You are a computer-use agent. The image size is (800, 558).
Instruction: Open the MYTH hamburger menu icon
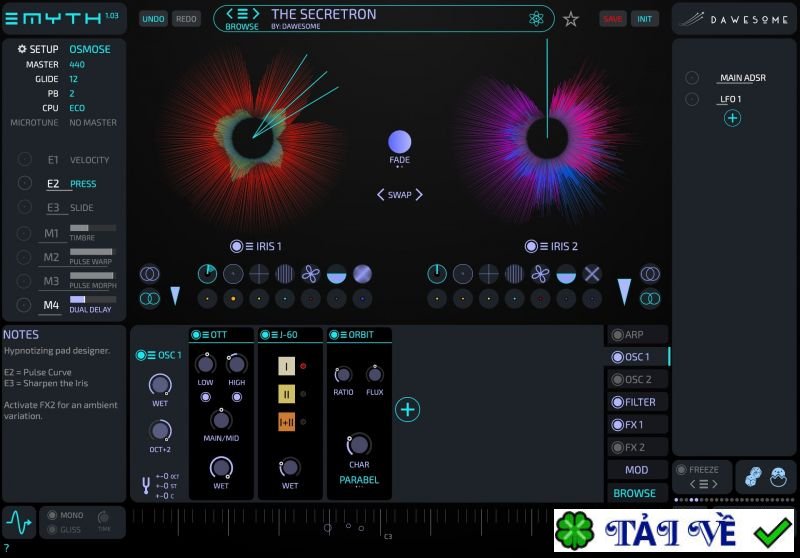pyautogui.click(x=11, y=19)
